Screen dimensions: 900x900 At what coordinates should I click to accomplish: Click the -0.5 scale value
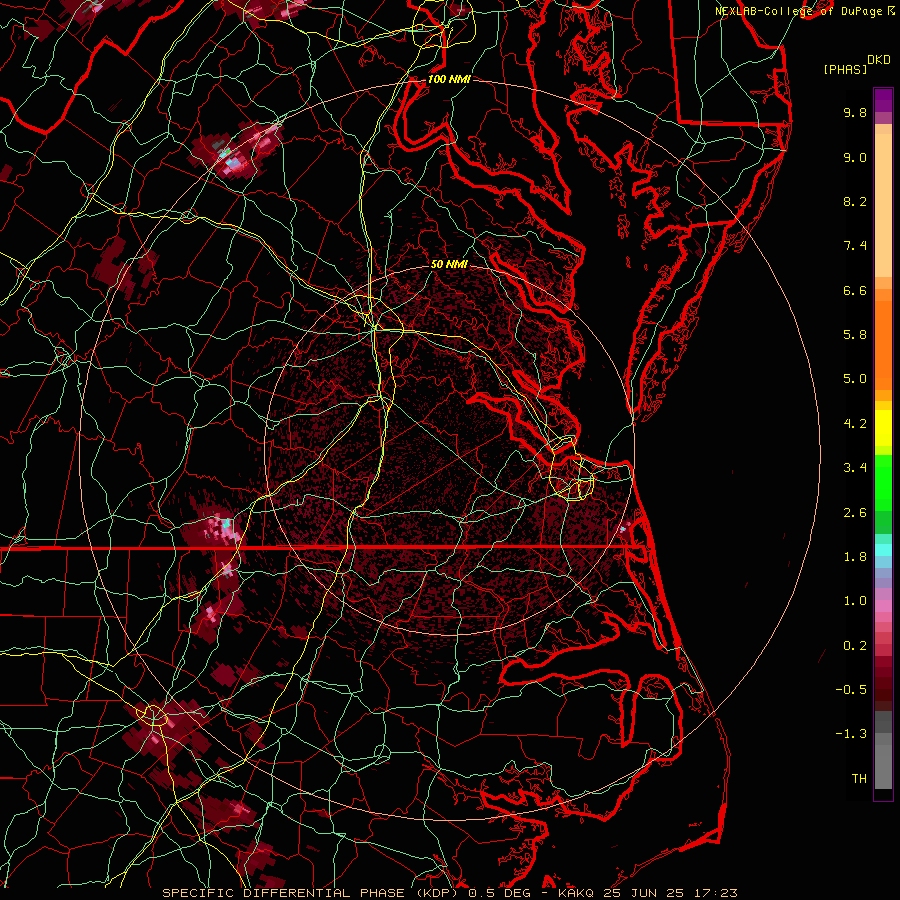coord(851,690)
